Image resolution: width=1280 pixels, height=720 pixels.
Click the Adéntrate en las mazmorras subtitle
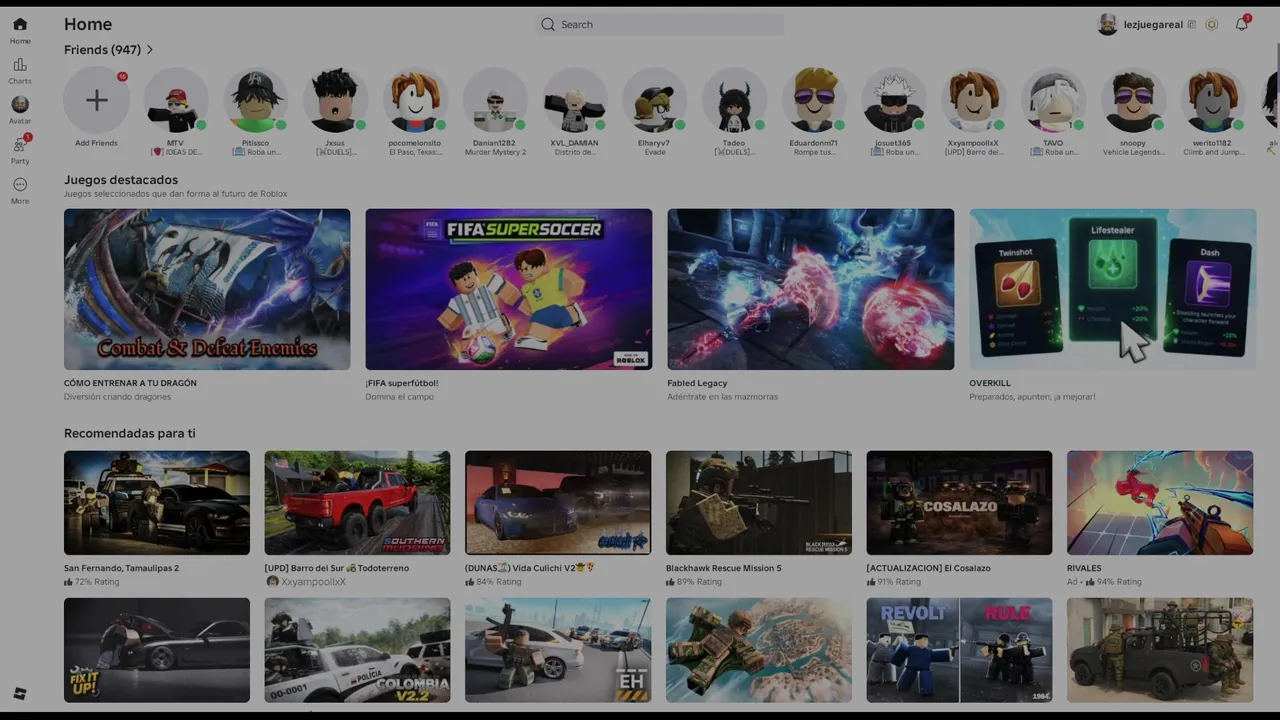click(x=722, y=397)
